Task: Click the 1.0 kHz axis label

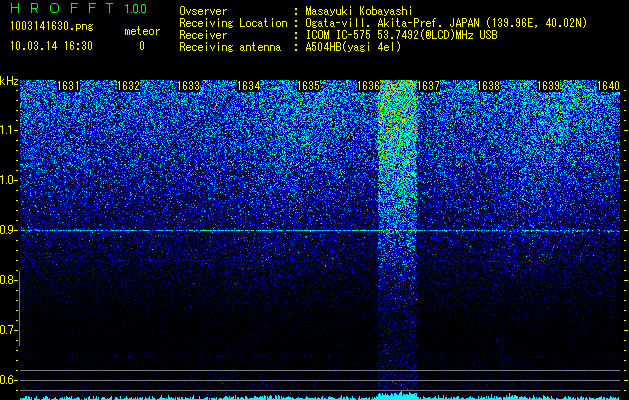Action: click(x=7, y=180)
